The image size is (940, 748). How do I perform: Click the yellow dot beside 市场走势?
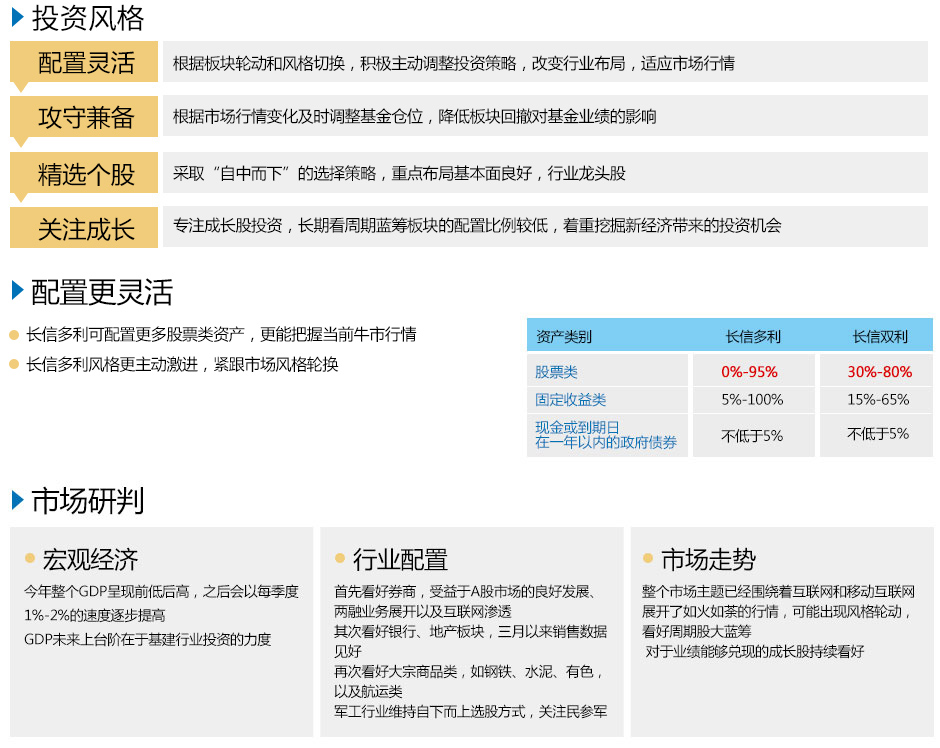point(648,559)
